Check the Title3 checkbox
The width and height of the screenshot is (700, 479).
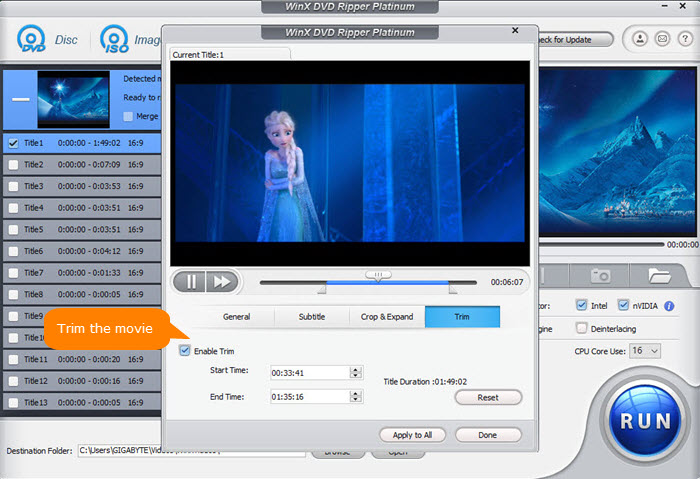(x=13, y=186)
